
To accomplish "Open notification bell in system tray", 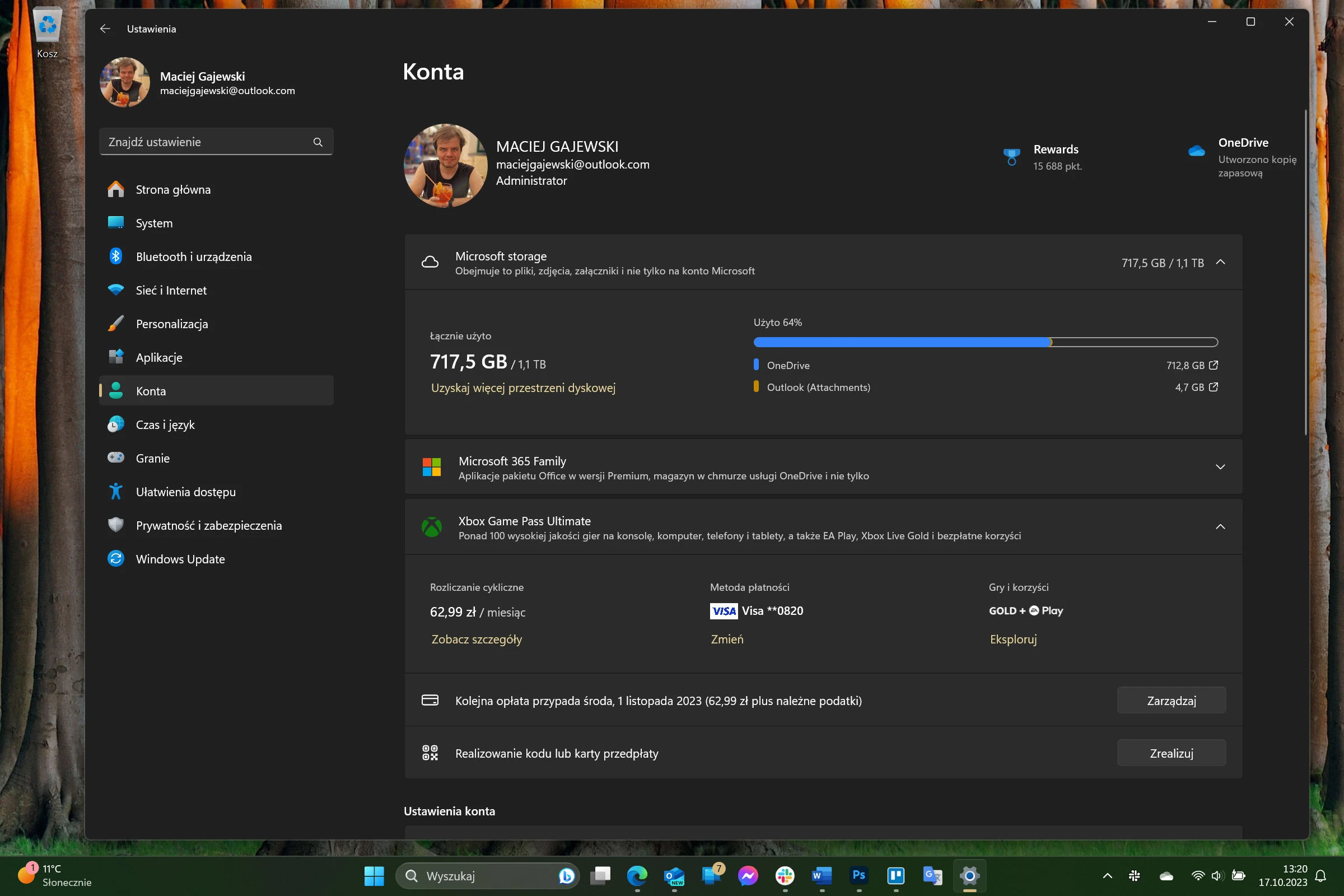I will click(x=1320, y=875).
